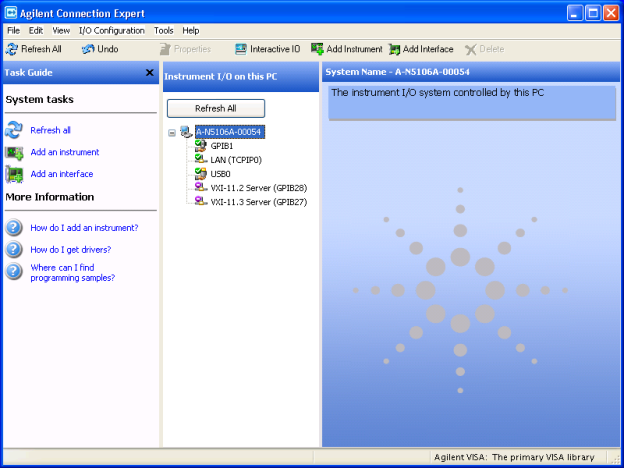
Task: Open How do I get drivers? link
Action: [71, 250]
